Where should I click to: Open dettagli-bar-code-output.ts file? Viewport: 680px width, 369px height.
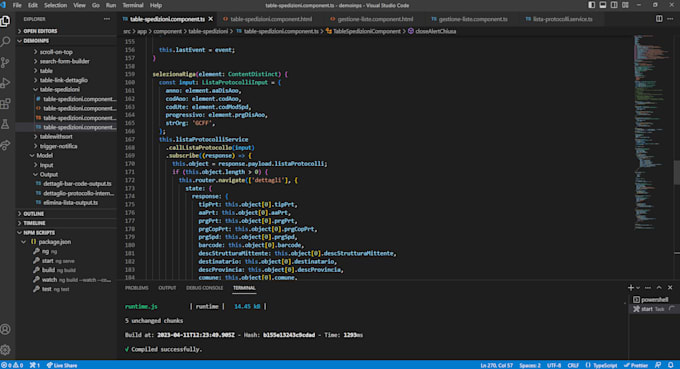66,184
